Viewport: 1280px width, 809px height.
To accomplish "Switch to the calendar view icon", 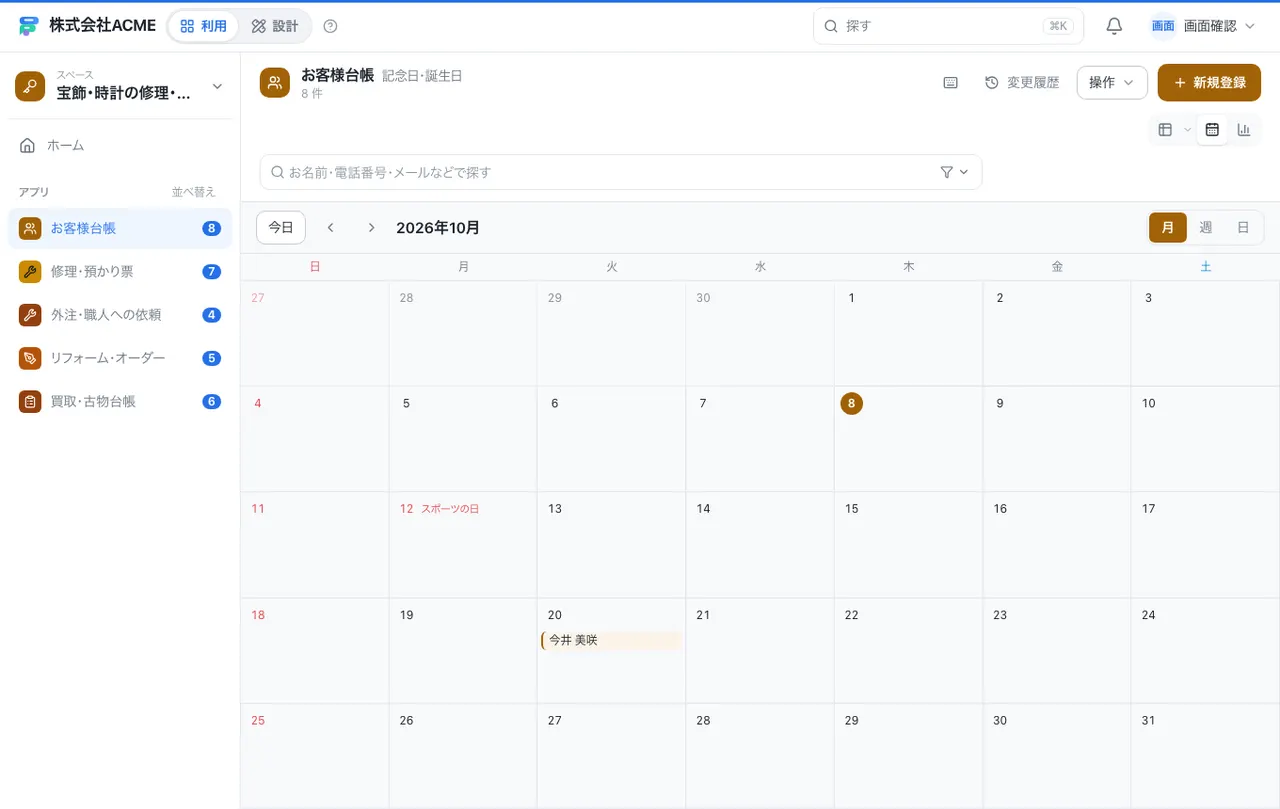I will (1212, 129).
